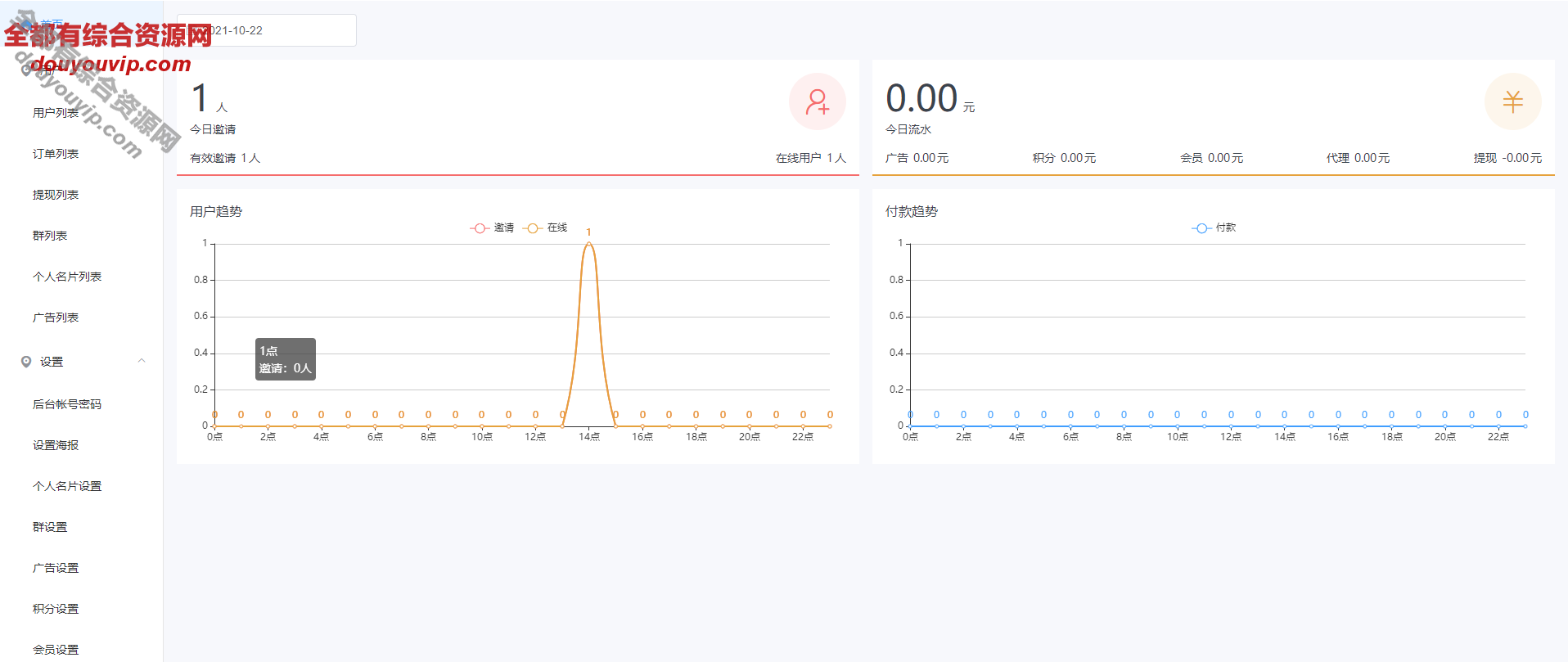1568x662 pixels.
Task: Click the 0点 data point in 付款趋势 chart
Action: (910, 426)
